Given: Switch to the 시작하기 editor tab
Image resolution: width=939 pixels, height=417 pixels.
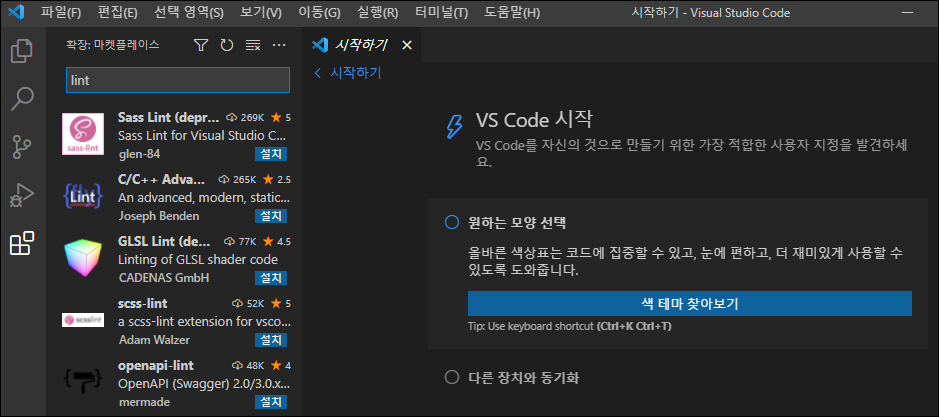Looking at the screenshot, I should 362,45.
